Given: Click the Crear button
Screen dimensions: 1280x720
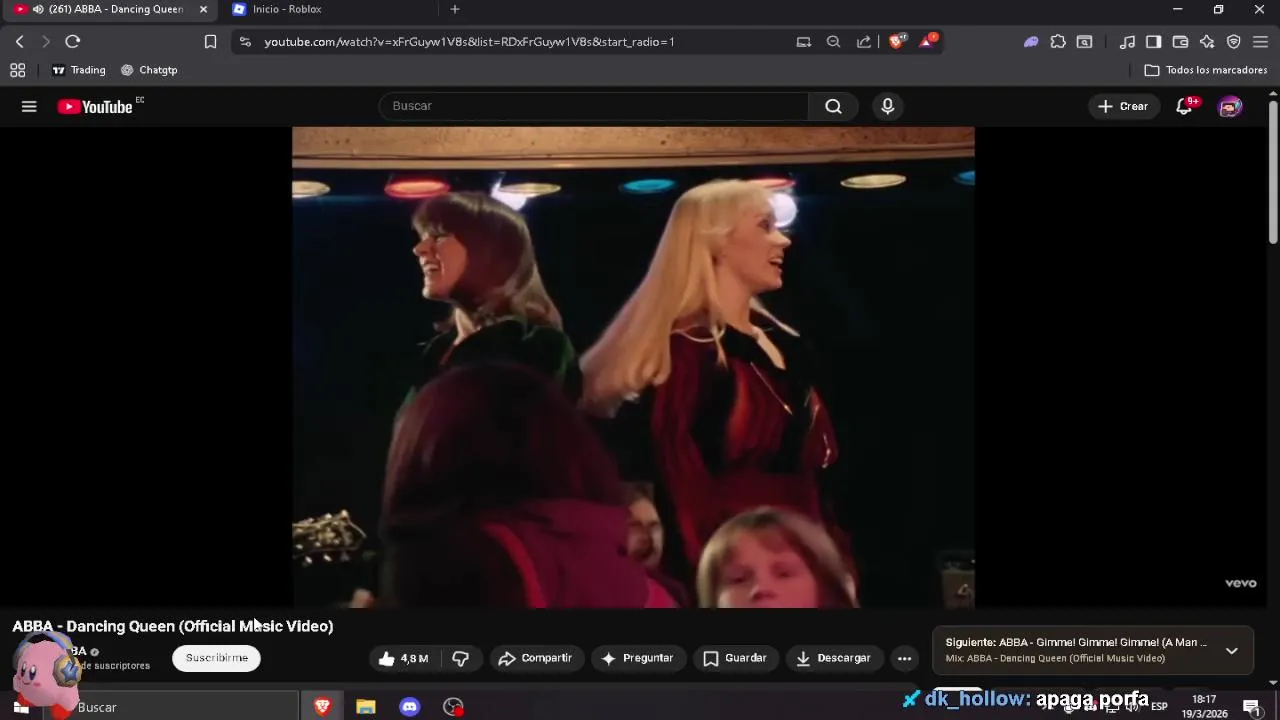Looking at the screenshot, I should click(x=1123, y=106).
